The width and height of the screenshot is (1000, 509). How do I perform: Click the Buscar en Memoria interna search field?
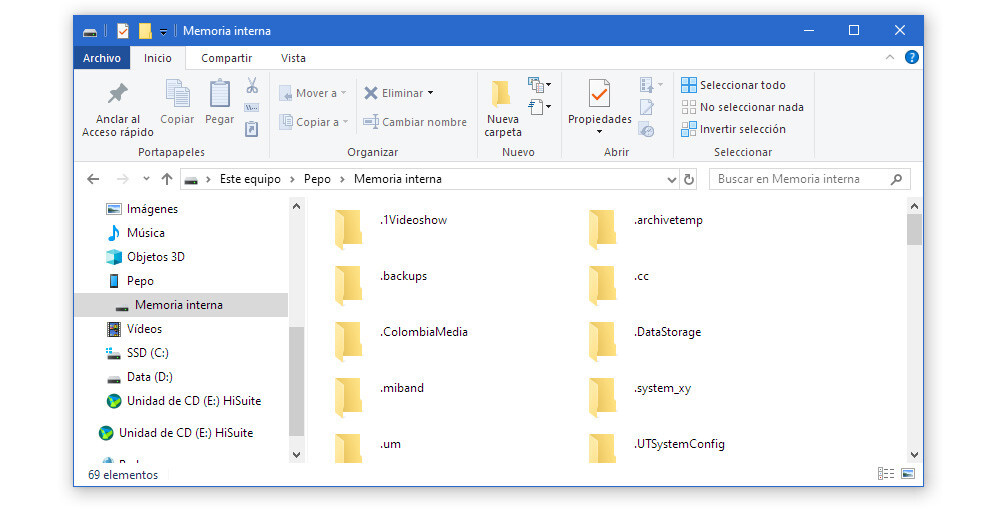pos(800,179)
